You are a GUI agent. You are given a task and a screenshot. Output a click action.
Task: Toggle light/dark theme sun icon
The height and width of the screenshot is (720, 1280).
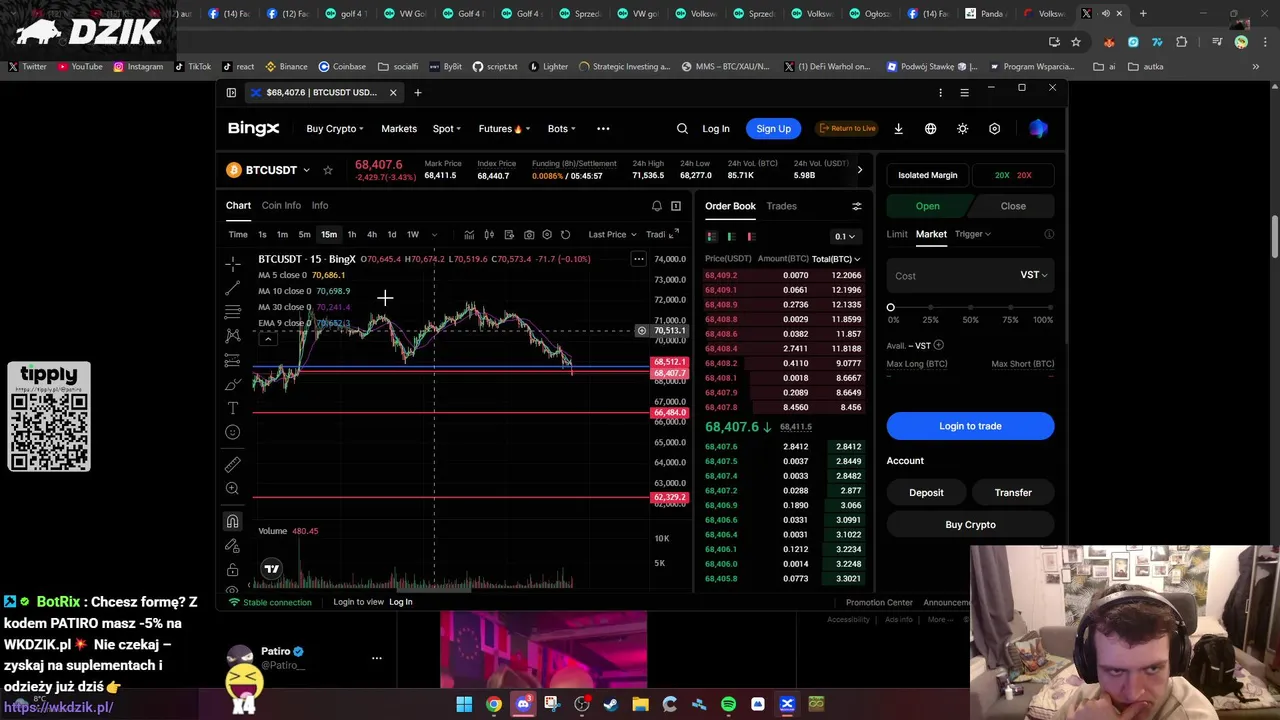[962, 128]
